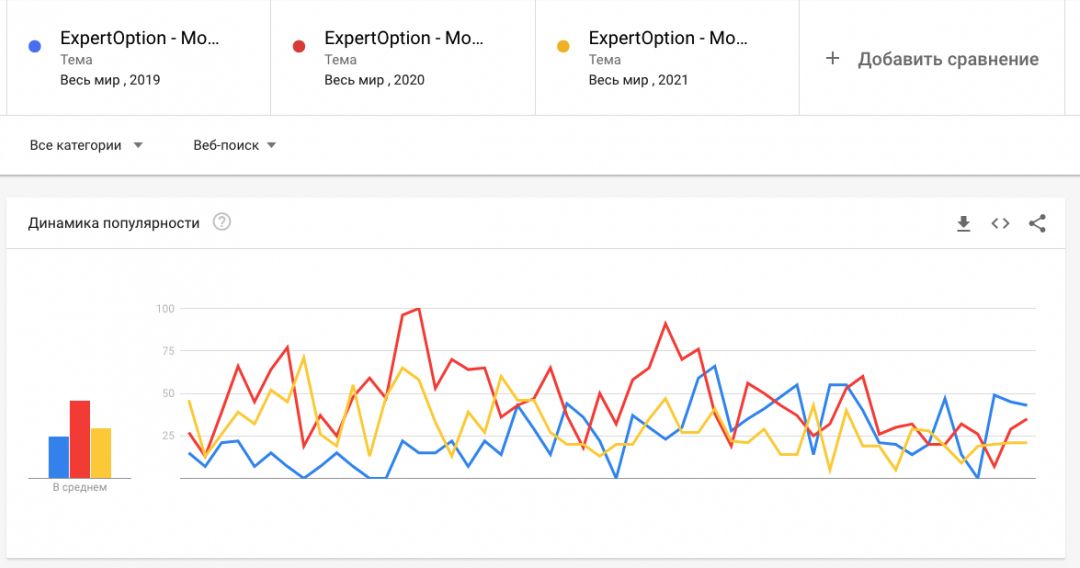Edit the ExpertOption 2020 search term
The width and height of the screenshot is (1080, 568).
click(x=403, y=38)
